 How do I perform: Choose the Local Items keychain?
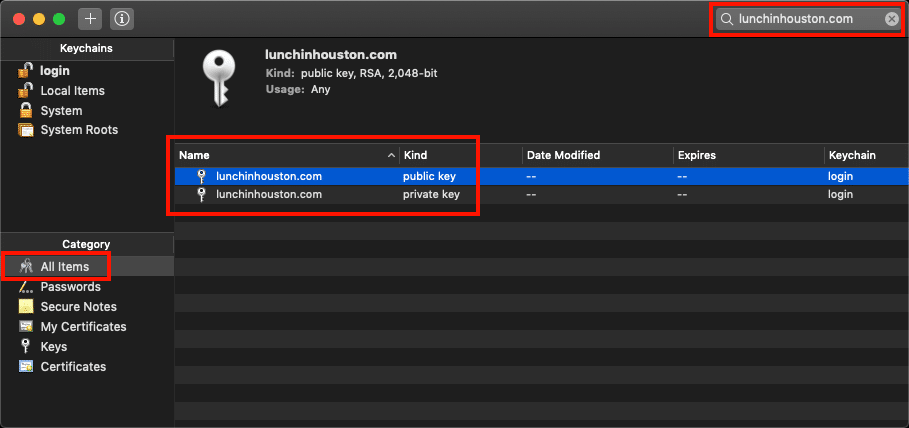72,90
